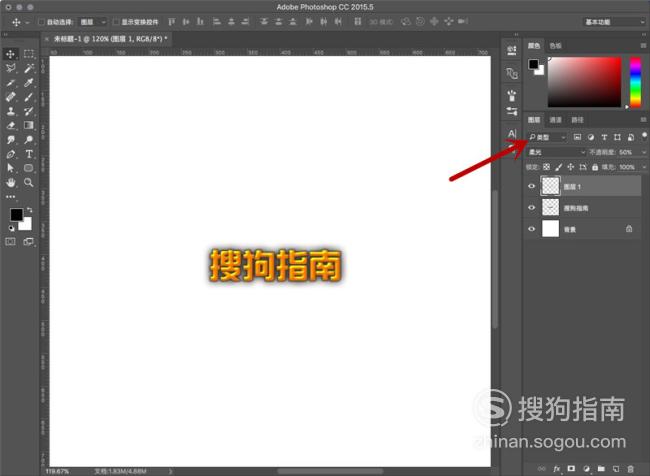Change the screen mode
650x476 pixels.
[x=29, y=242]
